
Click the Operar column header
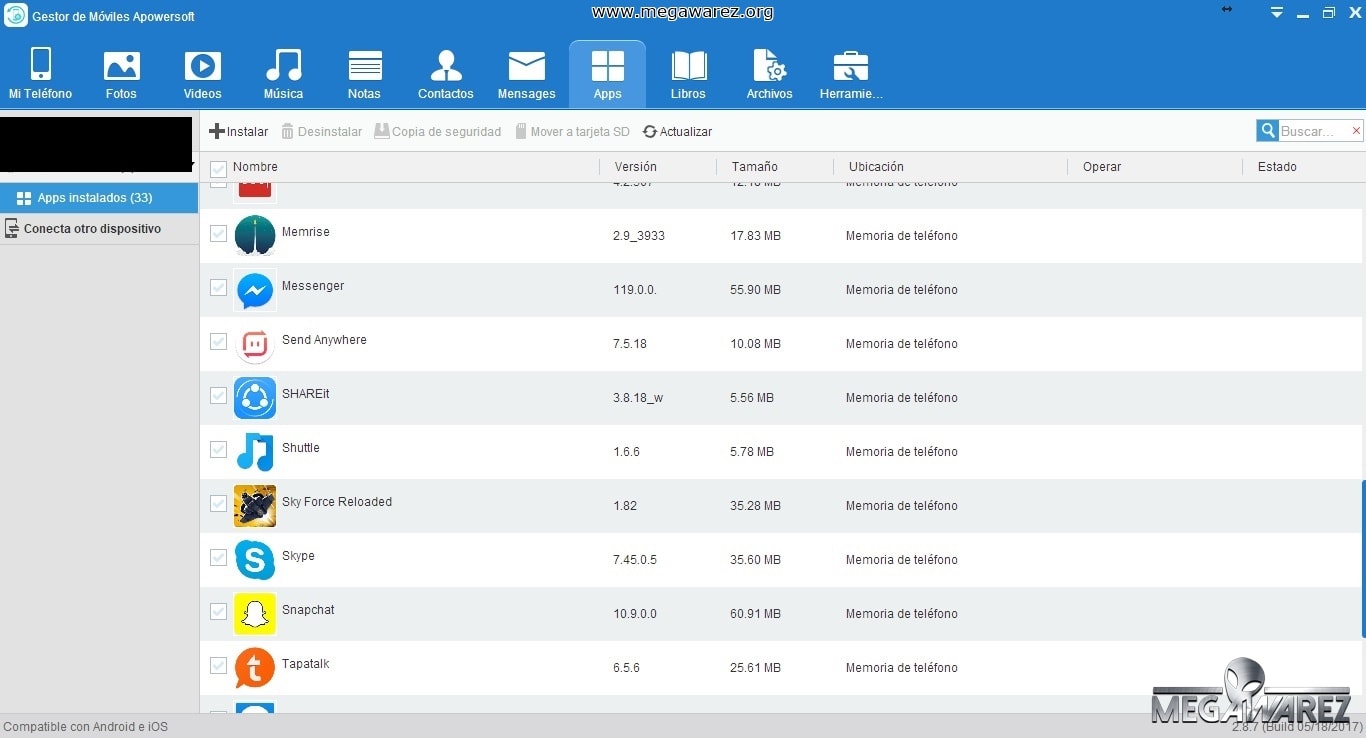1102,167
